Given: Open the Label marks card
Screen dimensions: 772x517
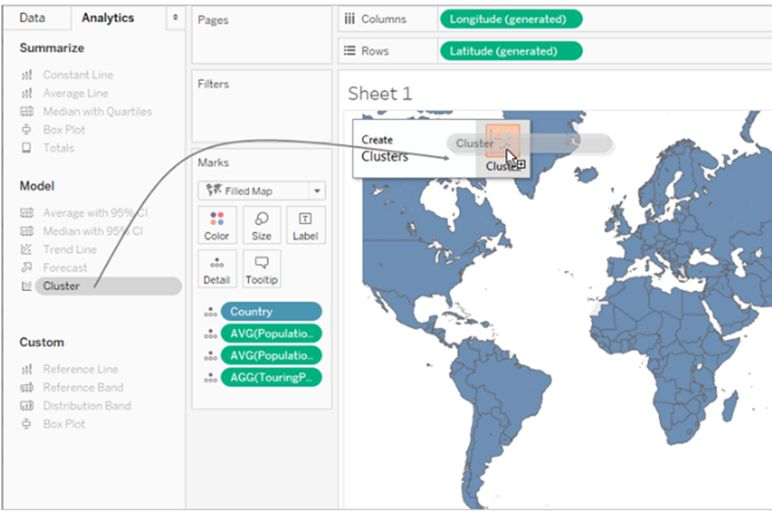Looking at the screenshot, I should pyautogui.click(x=305, y=226).
